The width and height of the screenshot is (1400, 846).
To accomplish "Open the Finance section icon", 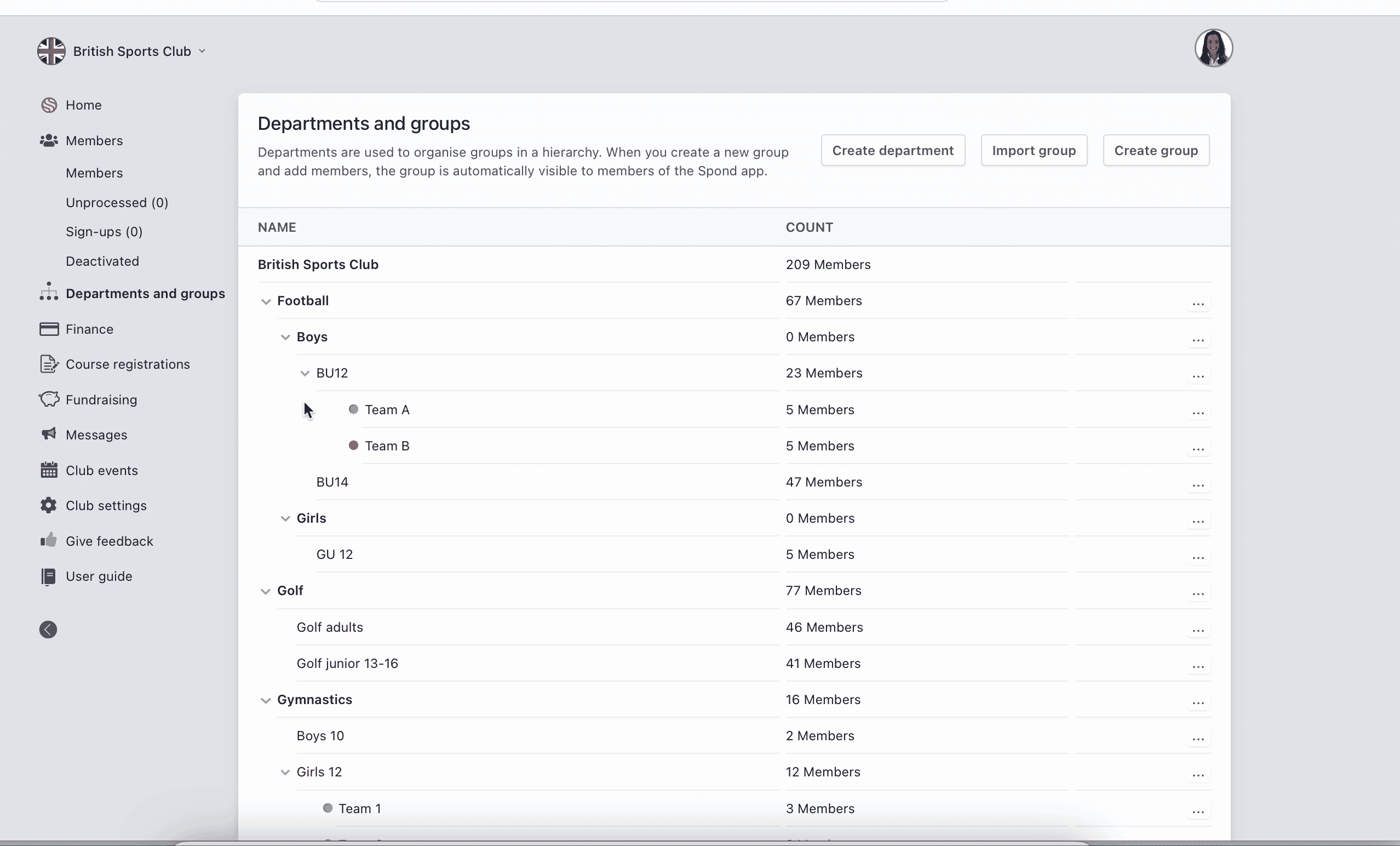I will point(49,329).
